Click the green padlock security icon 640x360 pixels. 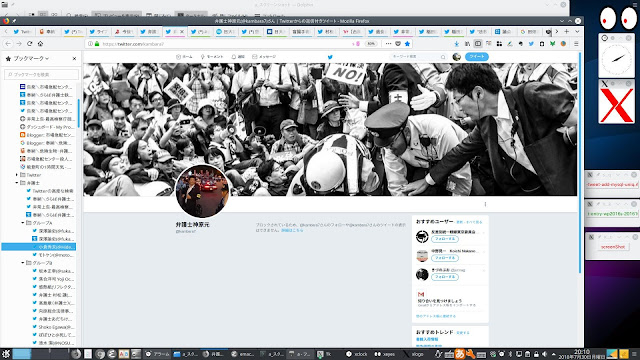coord(97,44)
